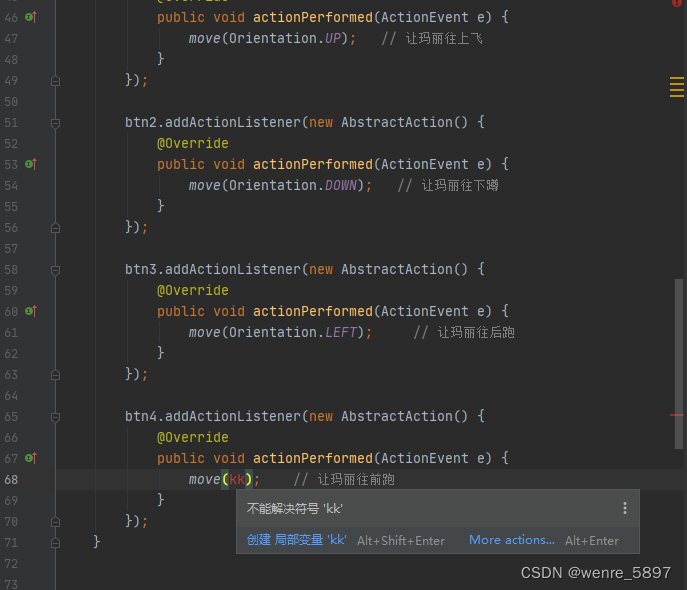This screenshot has width=687, height=590.
Task: Collapse the fold end marker on line 49
Action: [55, 81]
